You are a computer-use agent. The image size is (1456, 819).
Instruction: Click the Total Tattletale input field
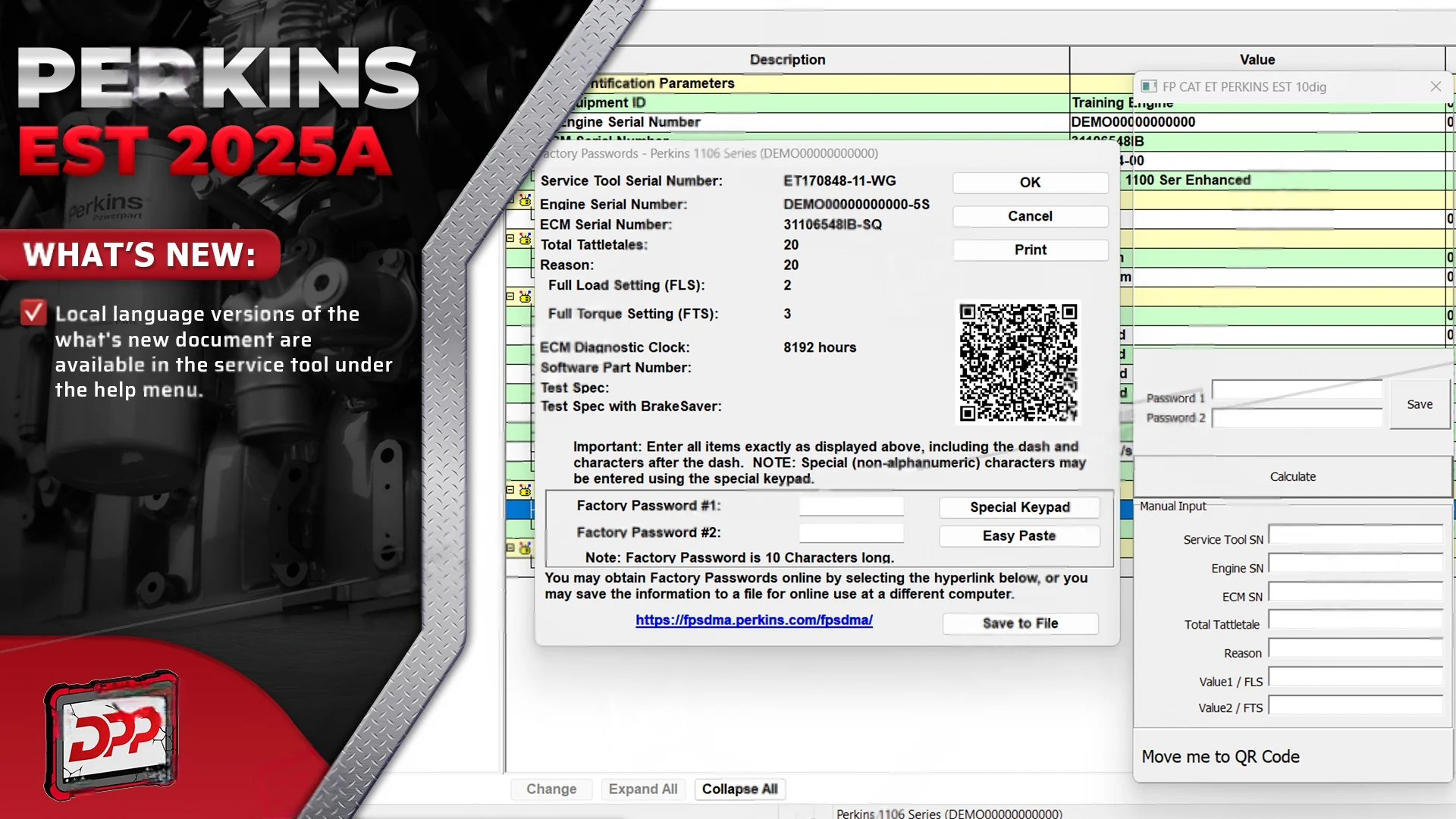coord(1356,620)
